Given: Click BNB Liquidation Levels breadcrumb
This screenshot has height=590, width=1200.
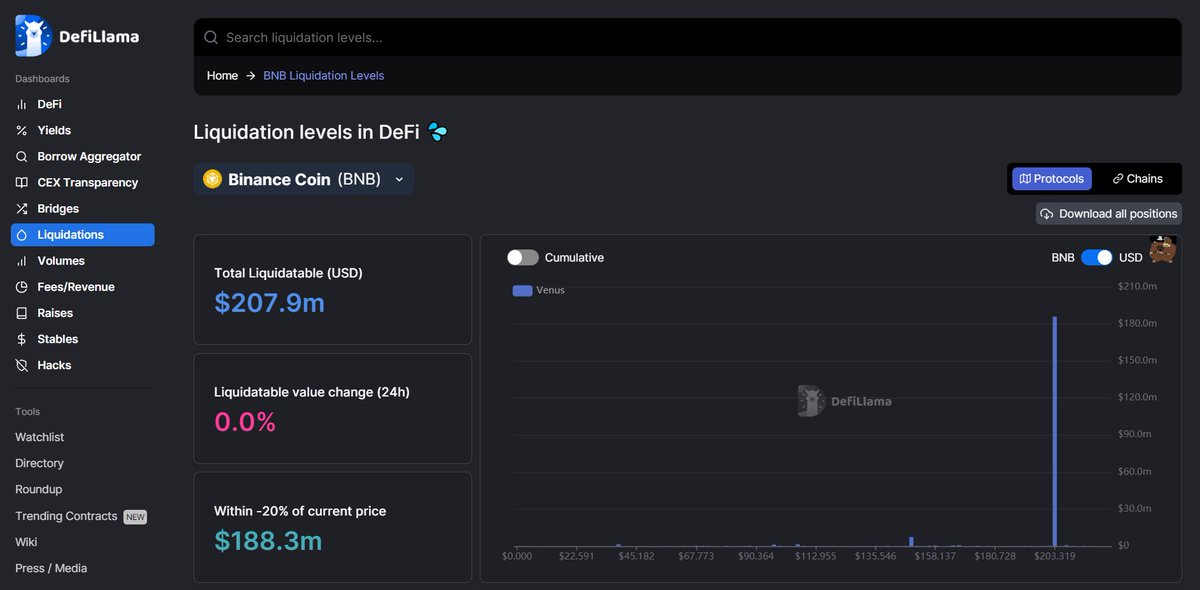Looking at the screenshot, I should pos(324,76).
